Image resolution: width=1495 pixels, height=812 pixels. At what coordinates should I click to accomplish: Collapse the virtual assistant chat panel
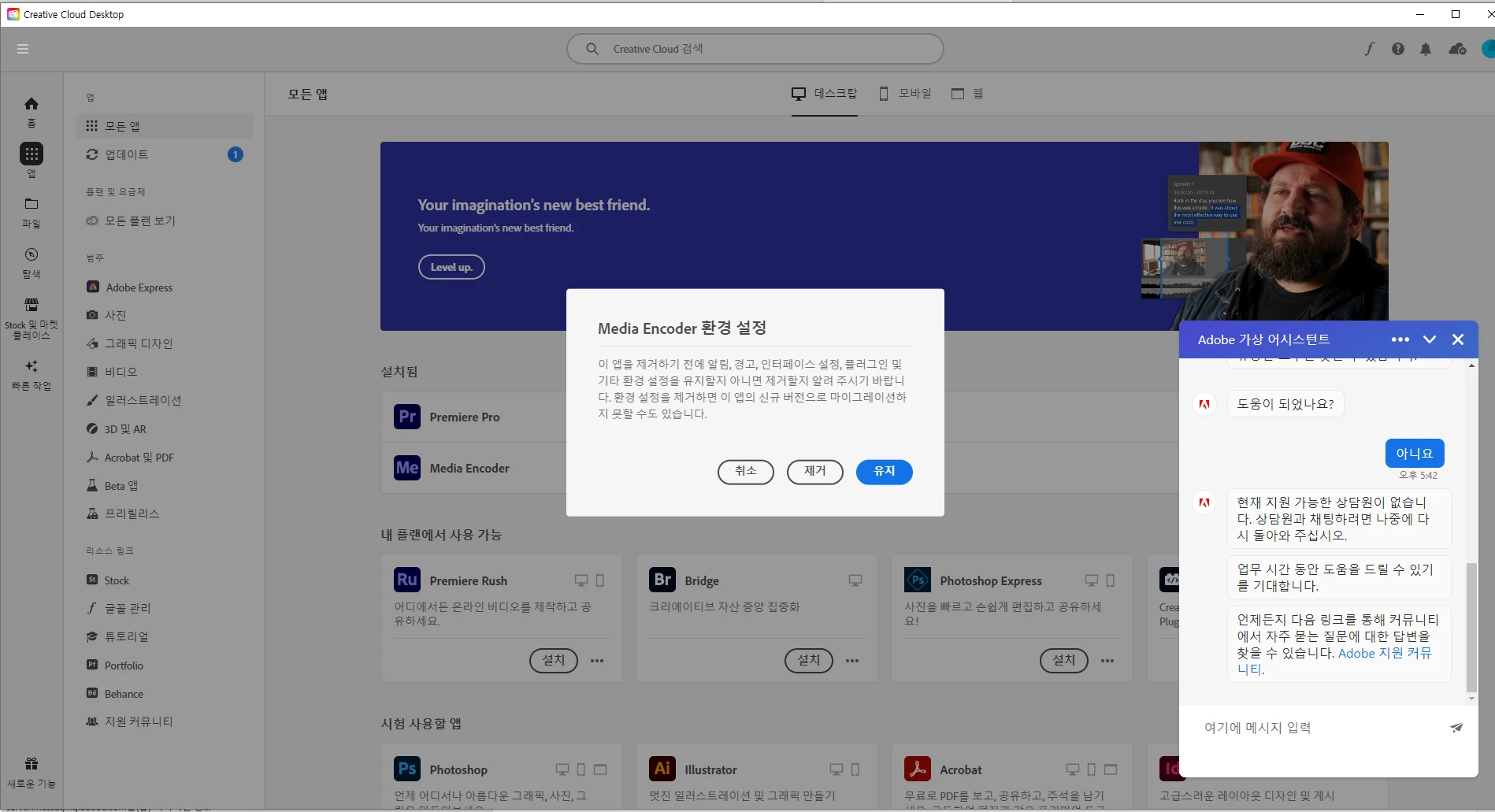1429,339
